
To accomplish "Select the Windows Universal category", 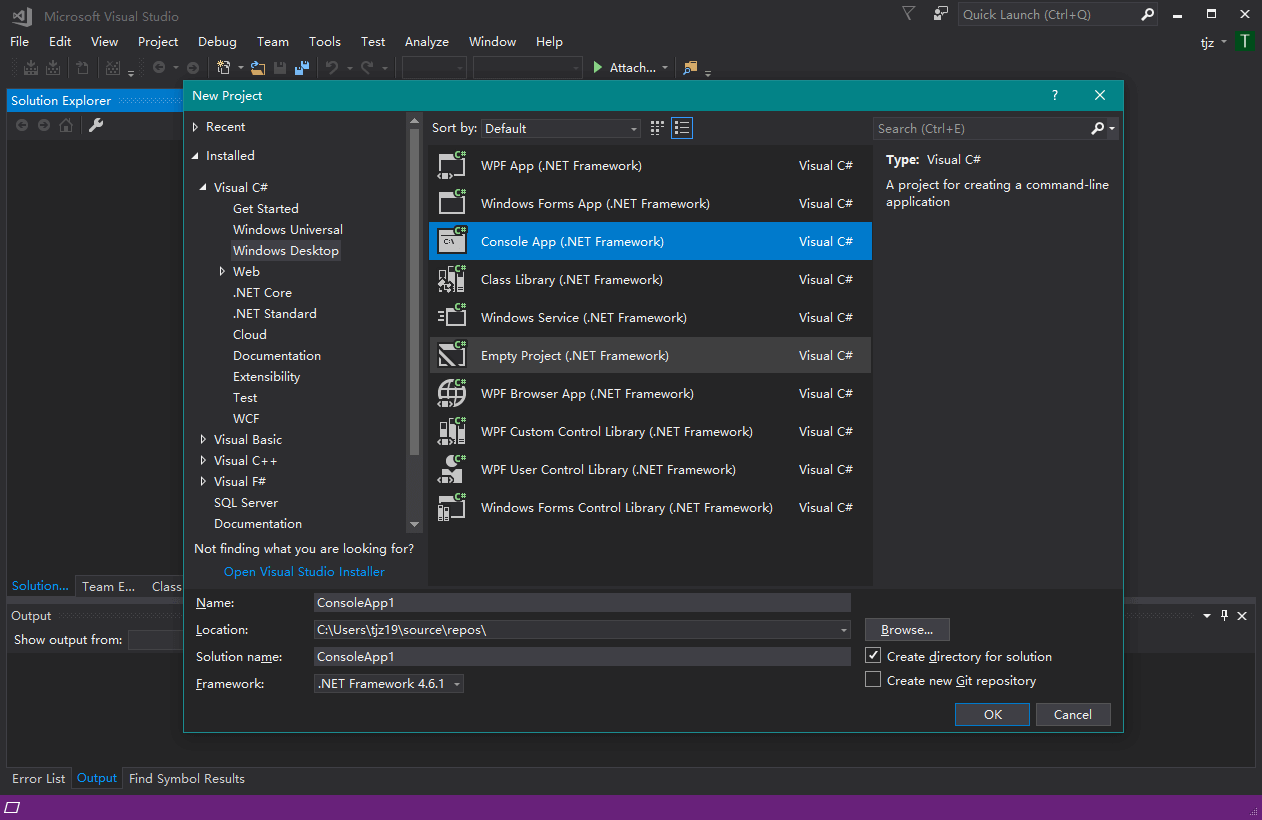I will [288, 230].
